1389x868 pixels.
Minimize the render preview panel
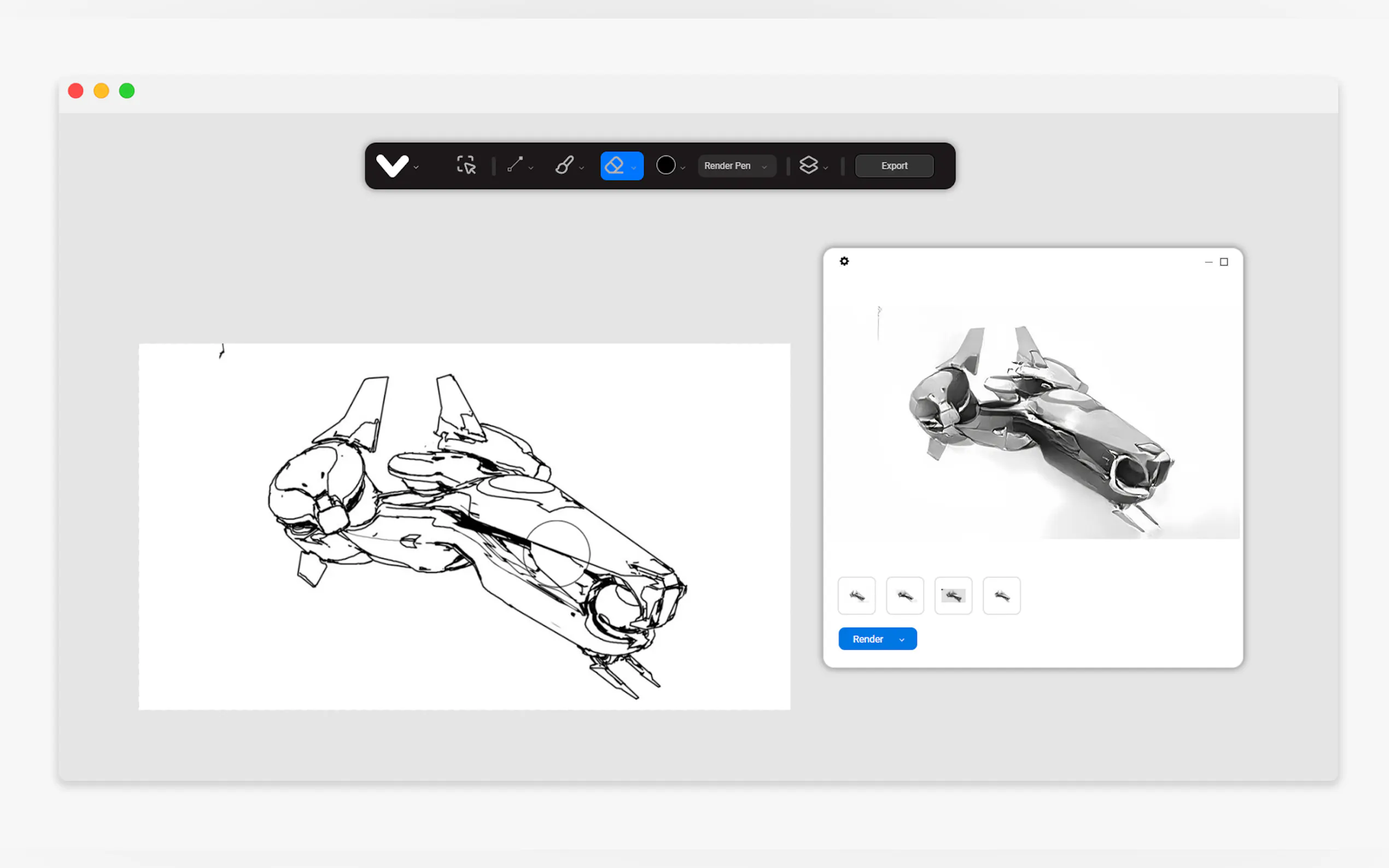click(x=1208, y=262)
